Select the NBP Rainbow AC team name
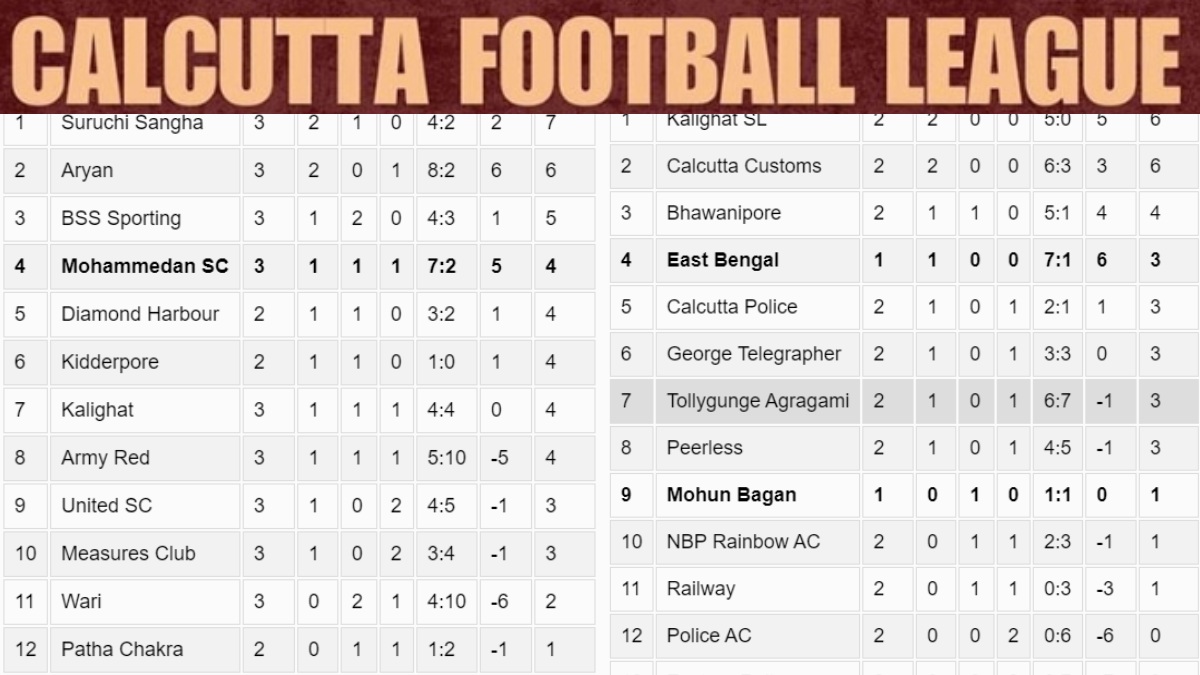Screen dimensions: 1200x675 (x=743, y=542)
